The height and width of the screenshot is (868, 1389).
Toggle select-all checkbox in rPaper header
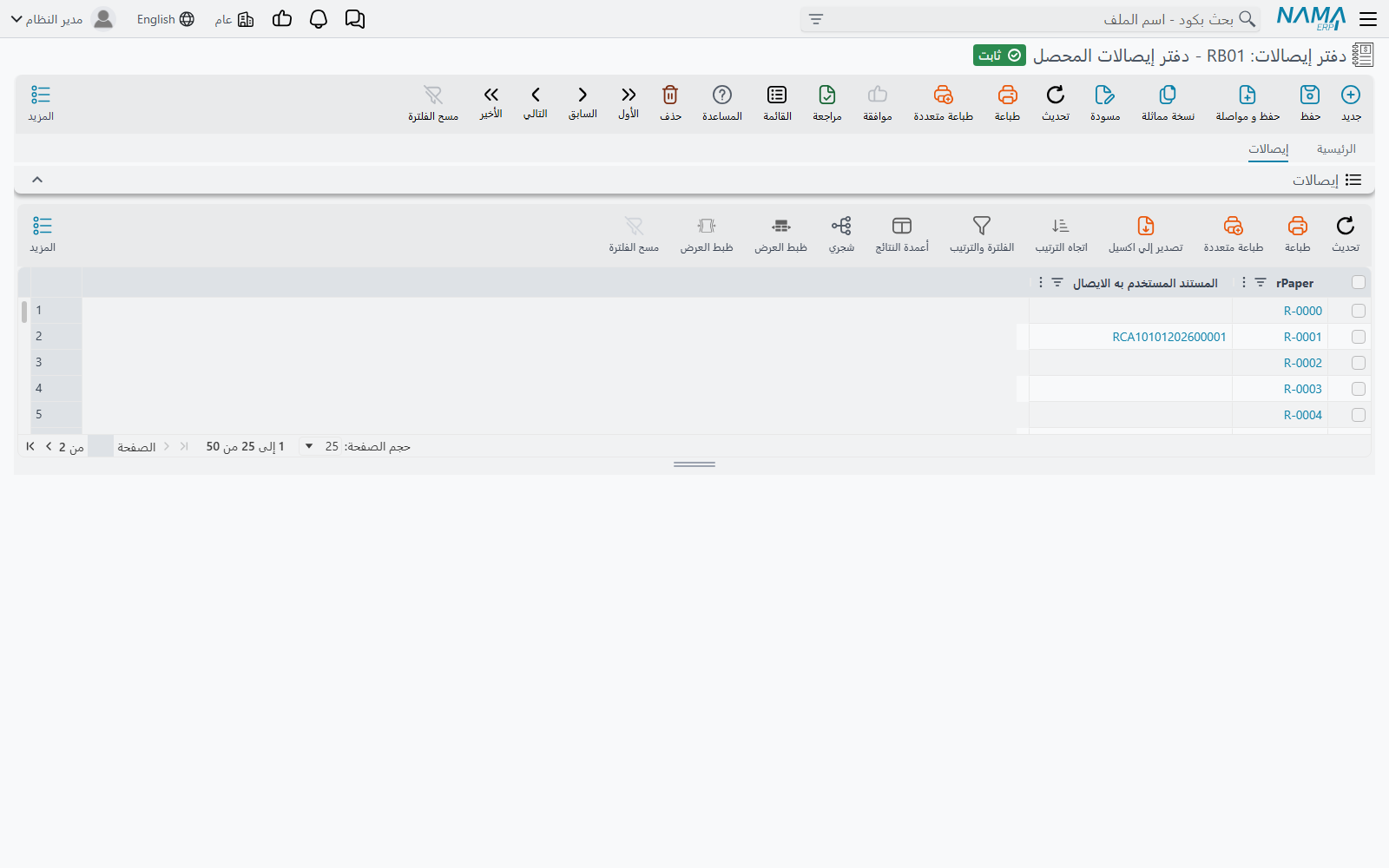[x=1359, y=282]
